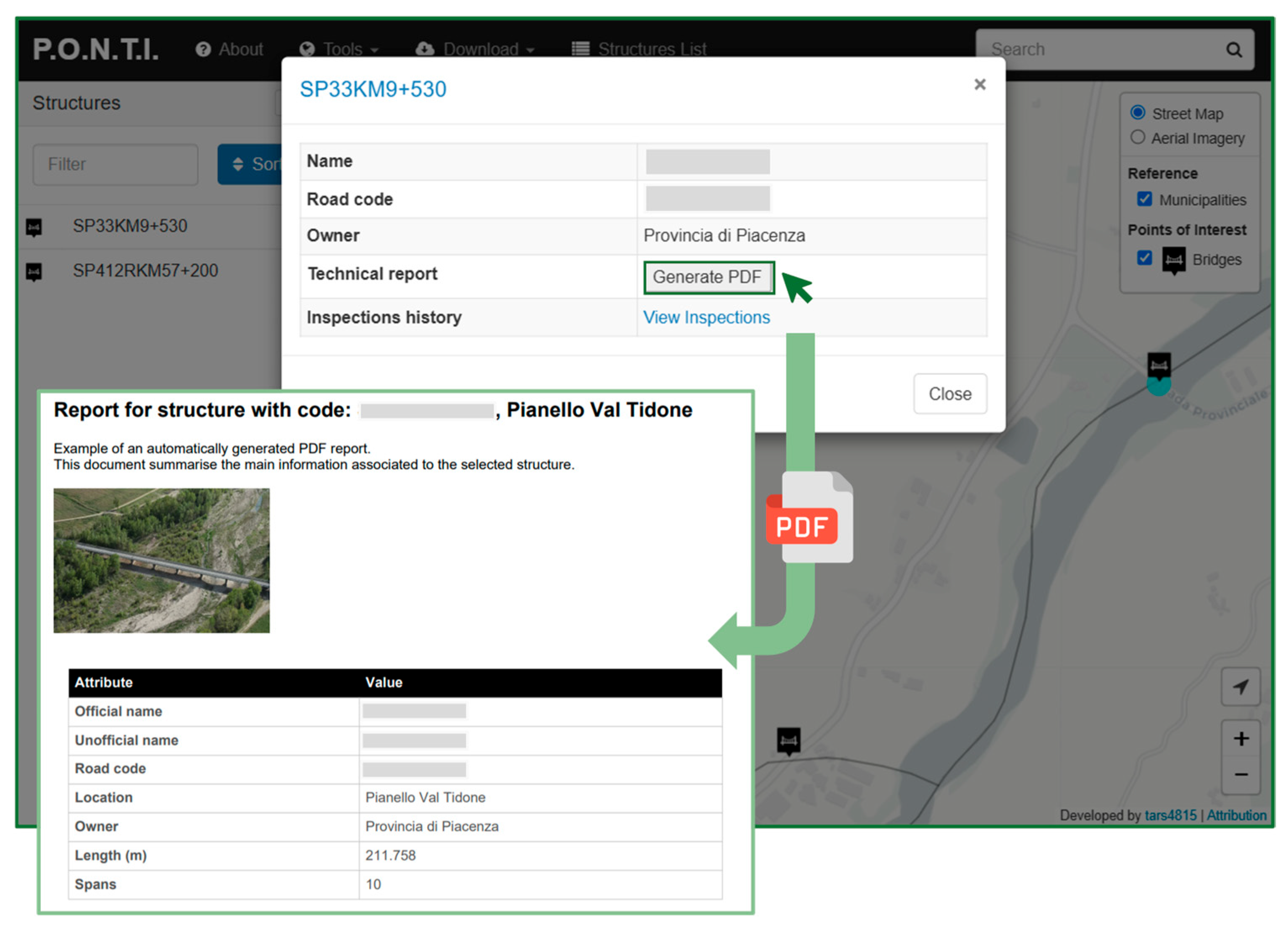This screenshot has width=1288, height=929.
Task: Click the geolocate arrow button on map
Action: 1240,687
